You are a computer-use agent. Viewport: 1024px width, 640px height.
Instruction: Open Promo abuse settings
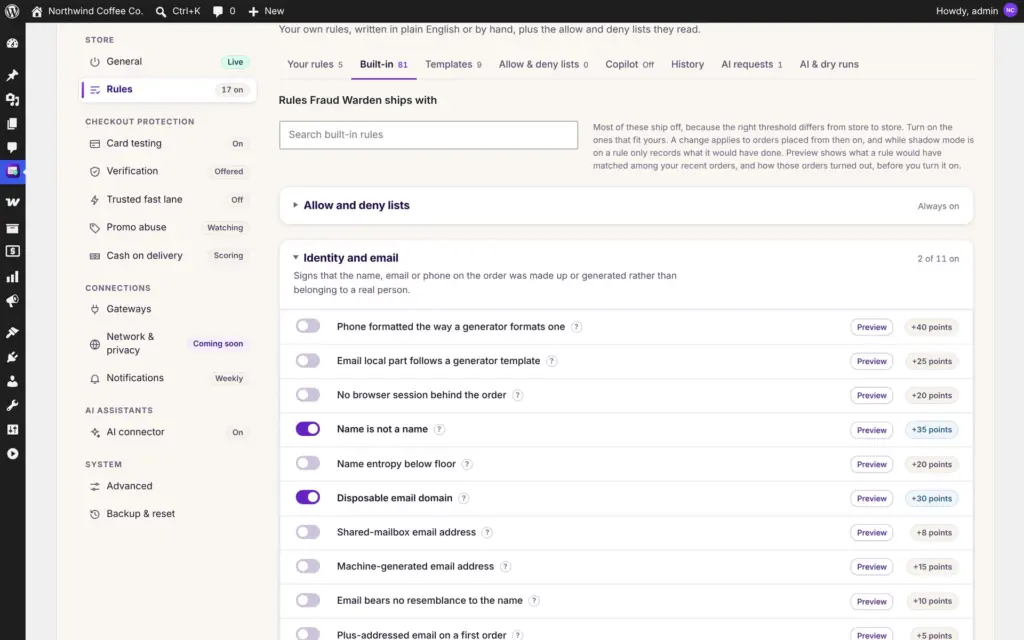click(x=168, y=227)
